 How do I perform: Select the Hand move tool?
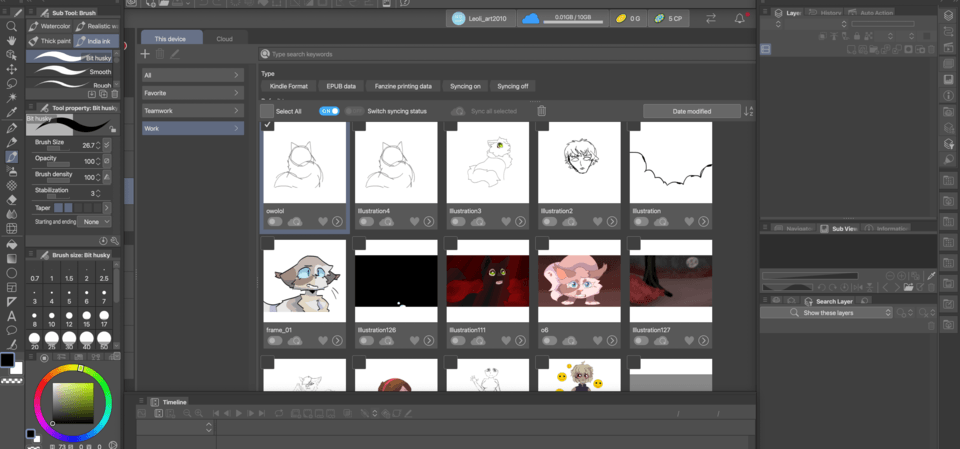click(11, 40)
